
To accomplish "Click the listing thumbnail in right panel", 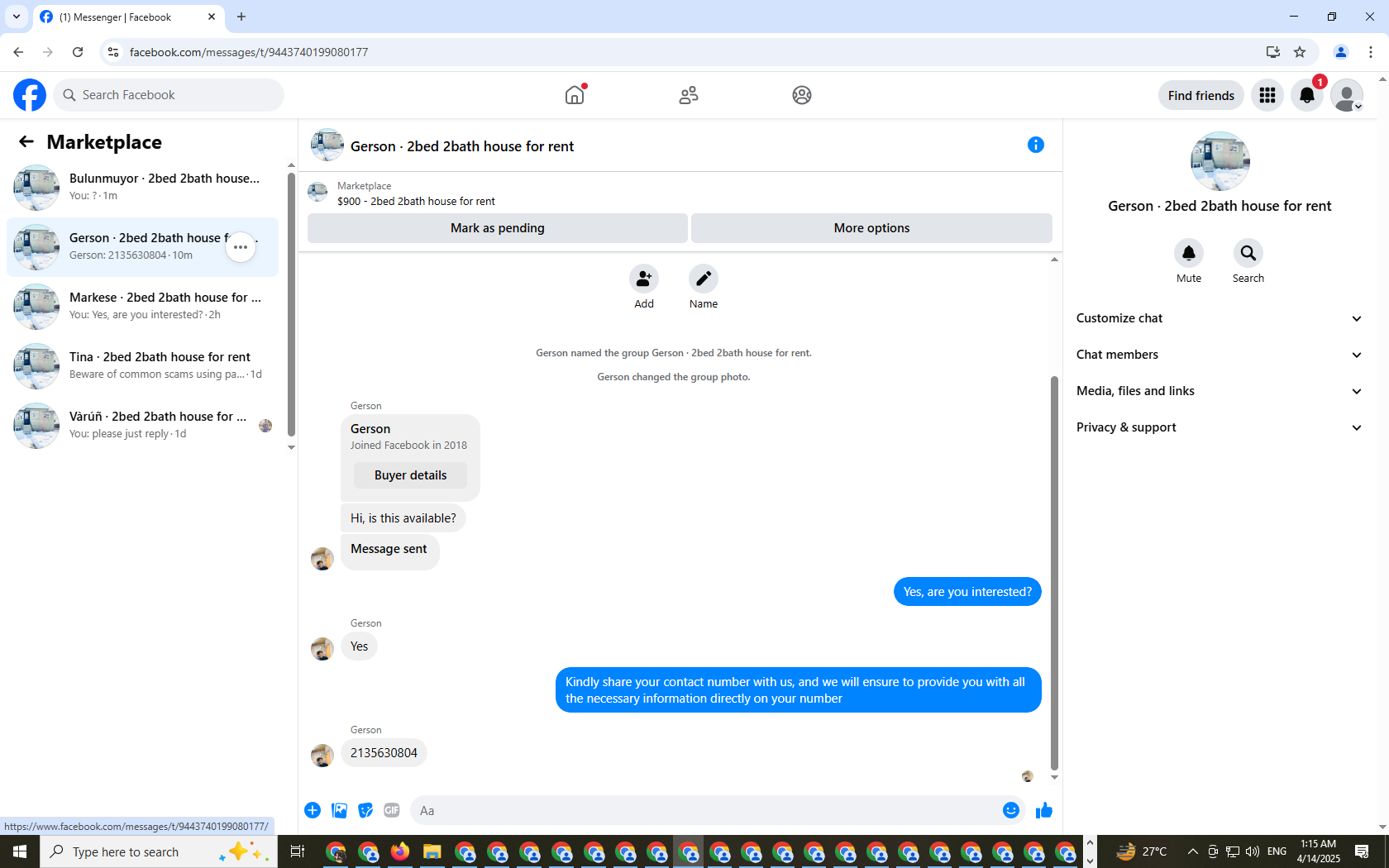I will [x=1220, y=161].
